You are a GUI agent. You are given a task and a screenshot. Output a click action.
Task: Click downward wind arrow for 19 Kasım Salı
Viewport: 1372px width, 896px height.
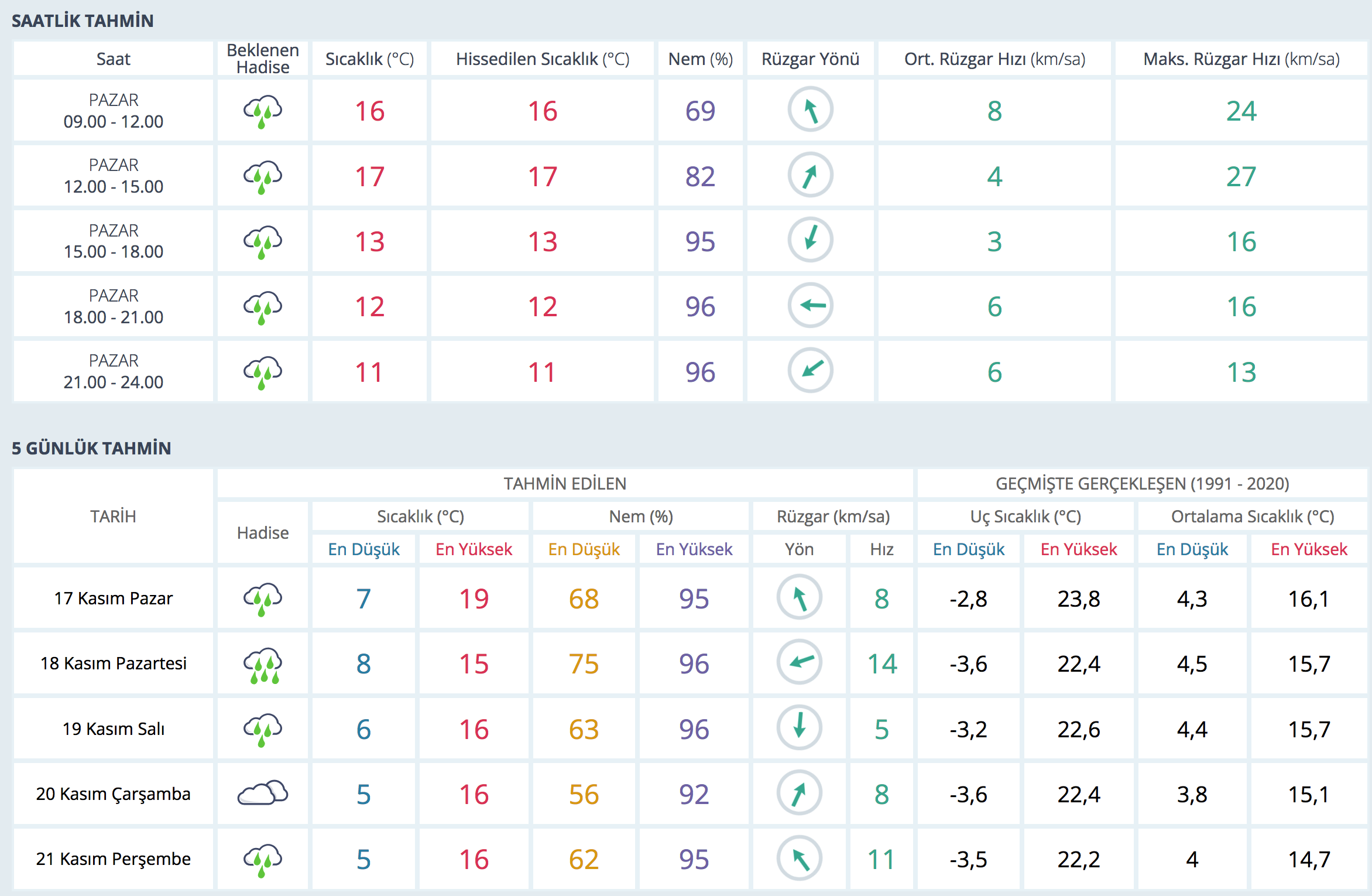pos(799,728)
